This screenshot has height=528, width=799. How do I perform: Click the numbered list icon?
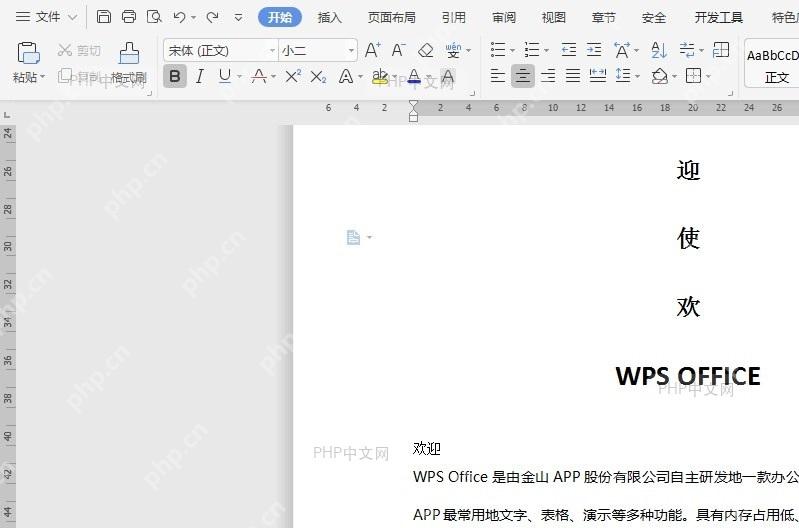[532, 50]
